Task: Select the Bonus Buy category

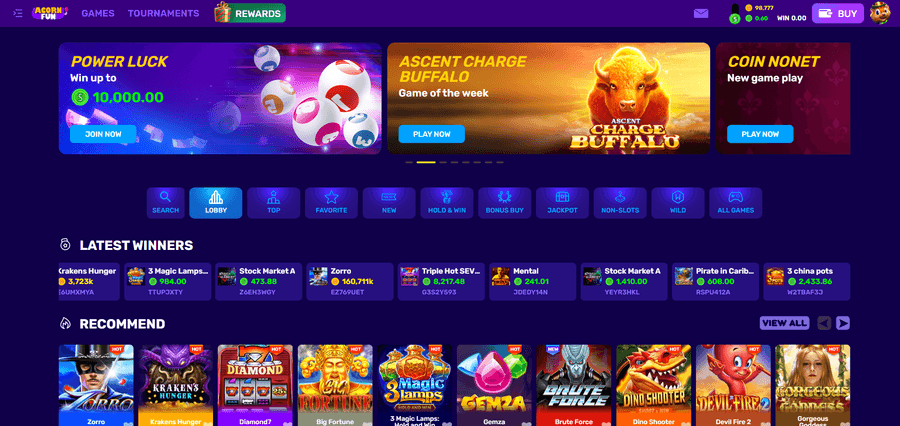Action: pyautogui.click(x=505, y=203)
